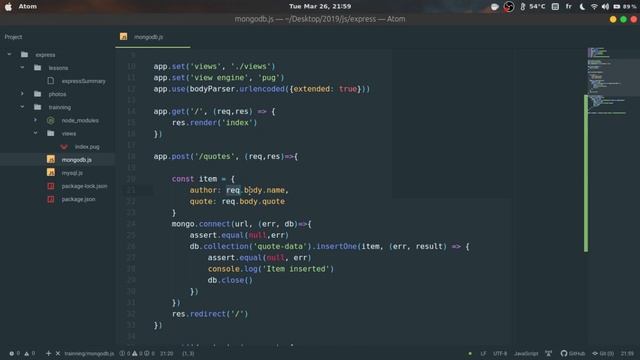Click the photos folder icon
Viewport: 640px width, 360px height.
[38, 94]
